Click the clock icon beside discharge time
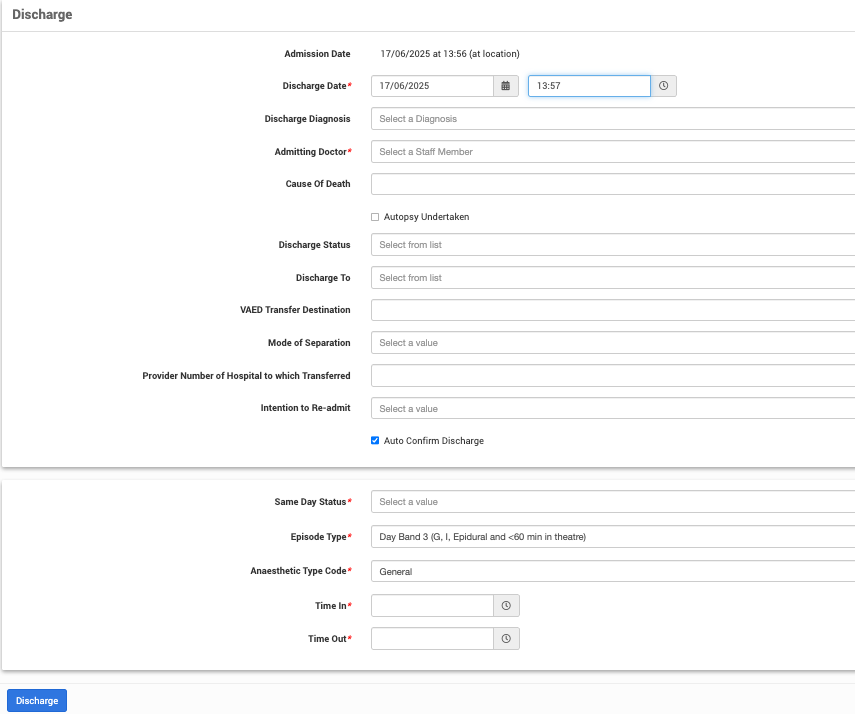 pyautogui.click(x=663, y=86)
